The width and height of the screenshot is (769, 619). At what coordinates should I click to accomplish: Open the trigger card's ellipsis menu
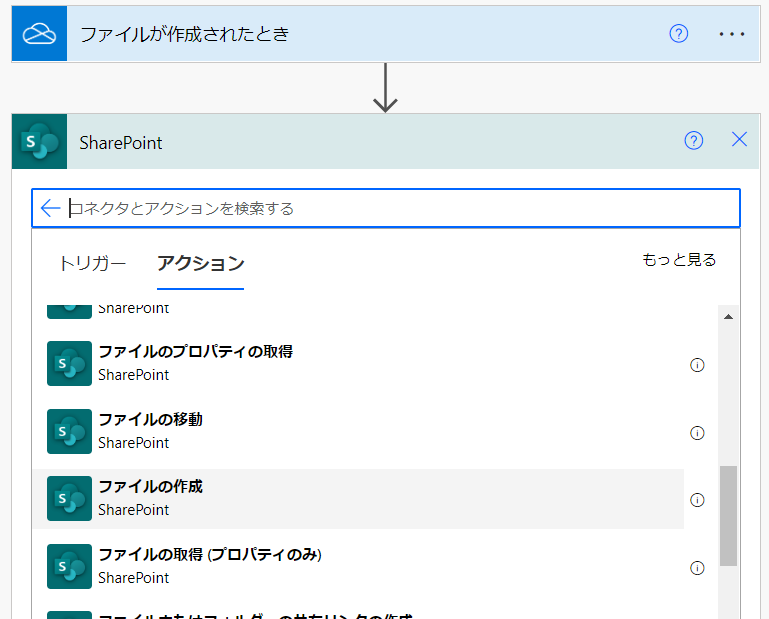[x=732, y=34]
